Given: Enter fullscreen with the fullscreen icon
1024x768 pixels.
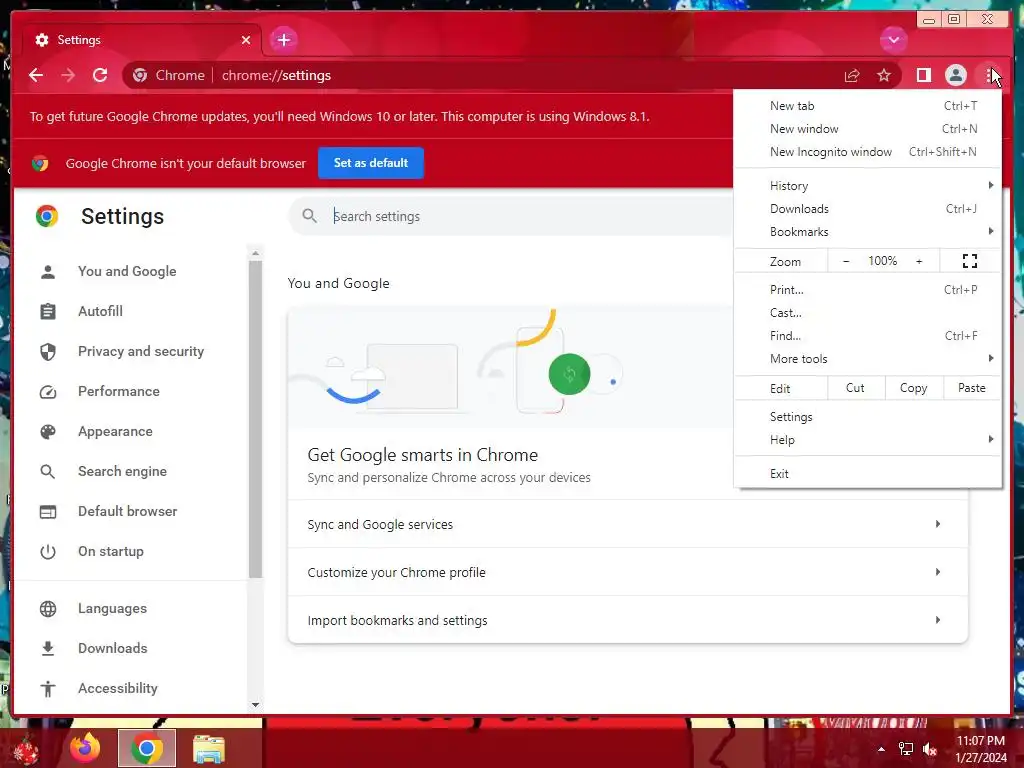Looking at the screenshot, I should (x=970, y=261).
